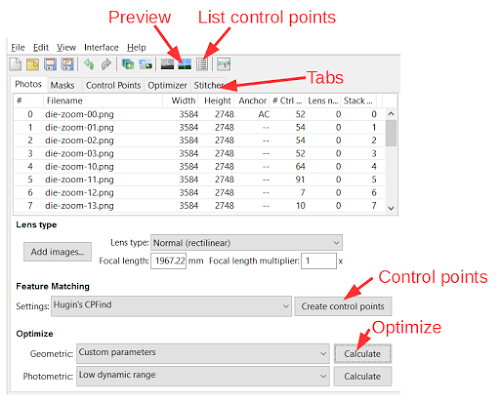Expand the Lens type dropdown
Screen dimensions: 500x402
[247, 243]
